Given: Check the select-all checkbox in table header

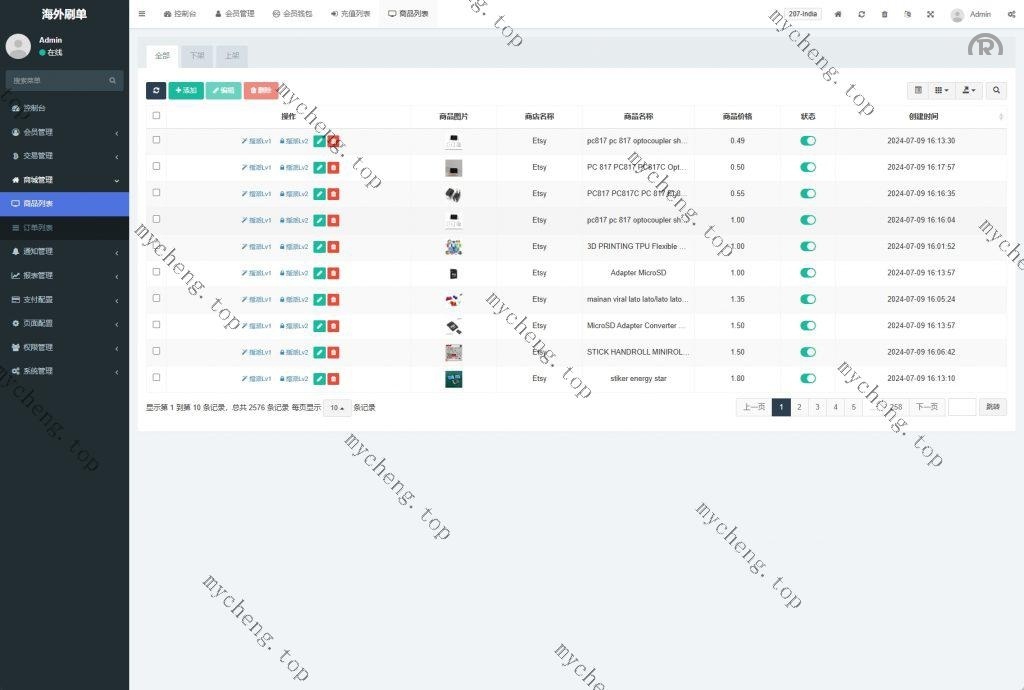Looking at the screenshot, I should click(x=156, y=116).
